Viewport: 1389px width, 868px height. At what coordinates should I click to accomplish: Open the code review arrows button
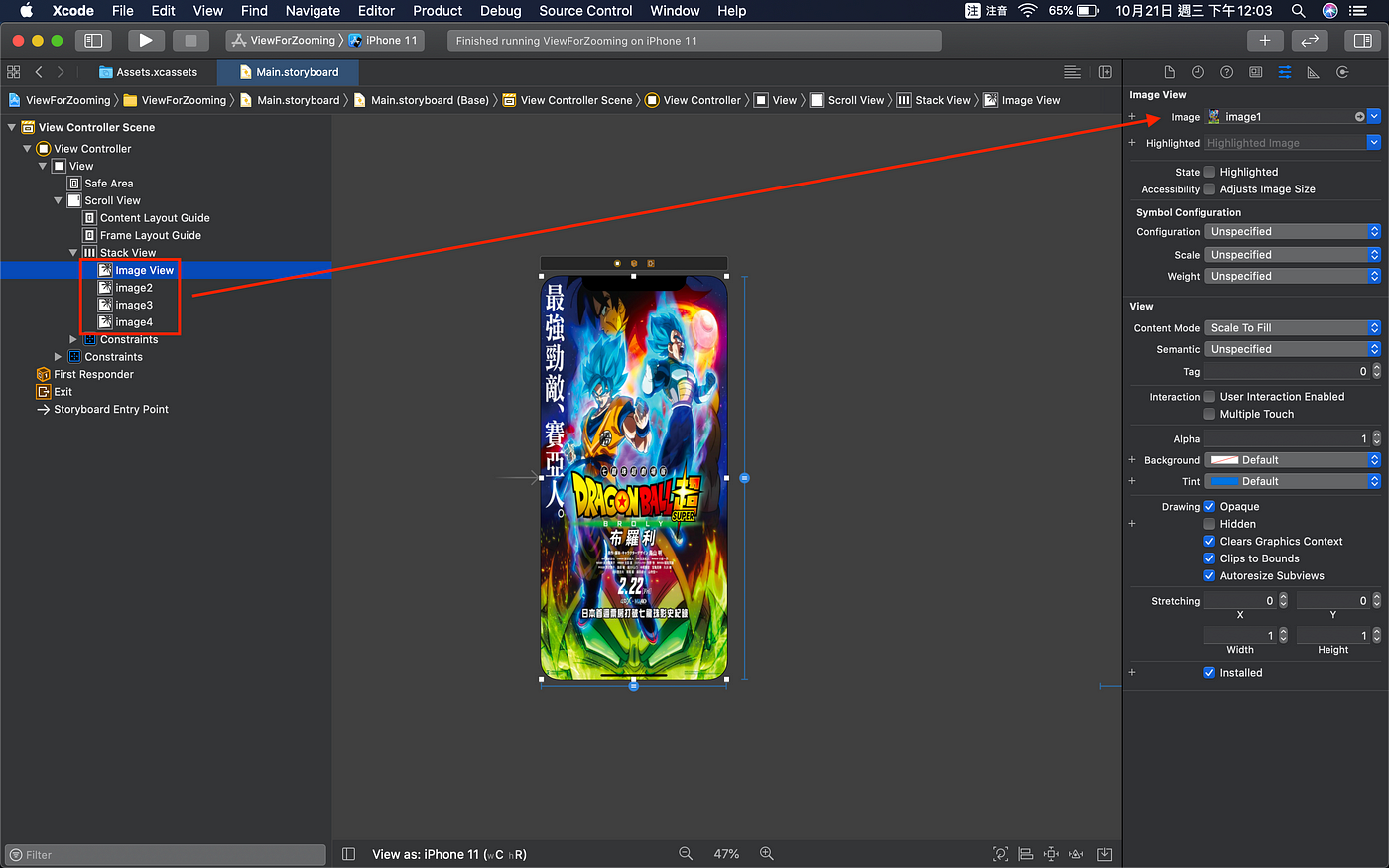tap(1310, 40)
